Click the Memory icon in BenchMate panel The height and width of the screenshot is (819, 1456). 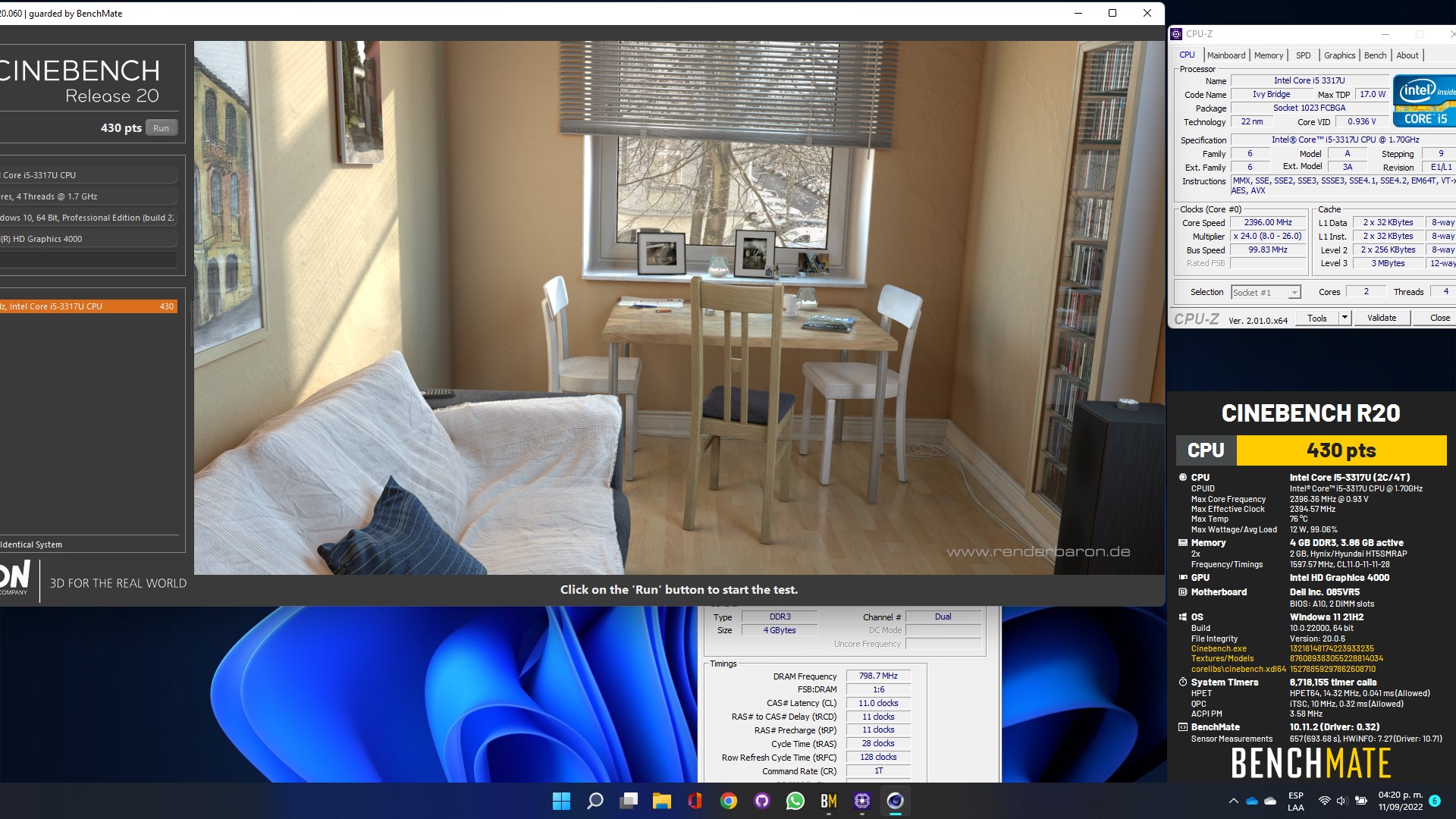tap(1182, 543)
